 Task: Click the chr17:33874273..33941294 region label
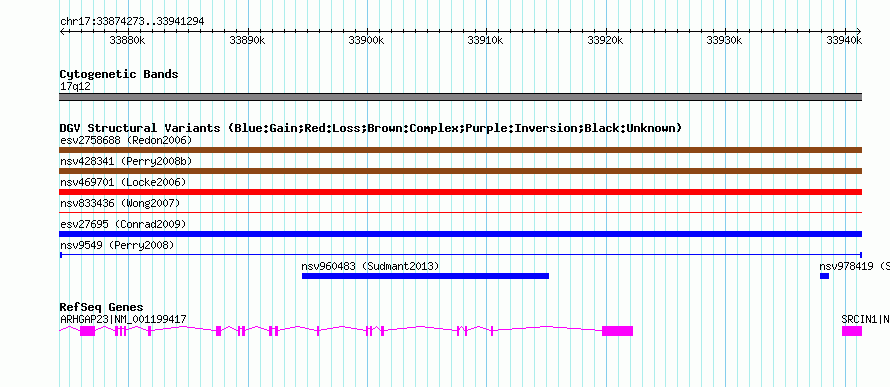(132, 21)
